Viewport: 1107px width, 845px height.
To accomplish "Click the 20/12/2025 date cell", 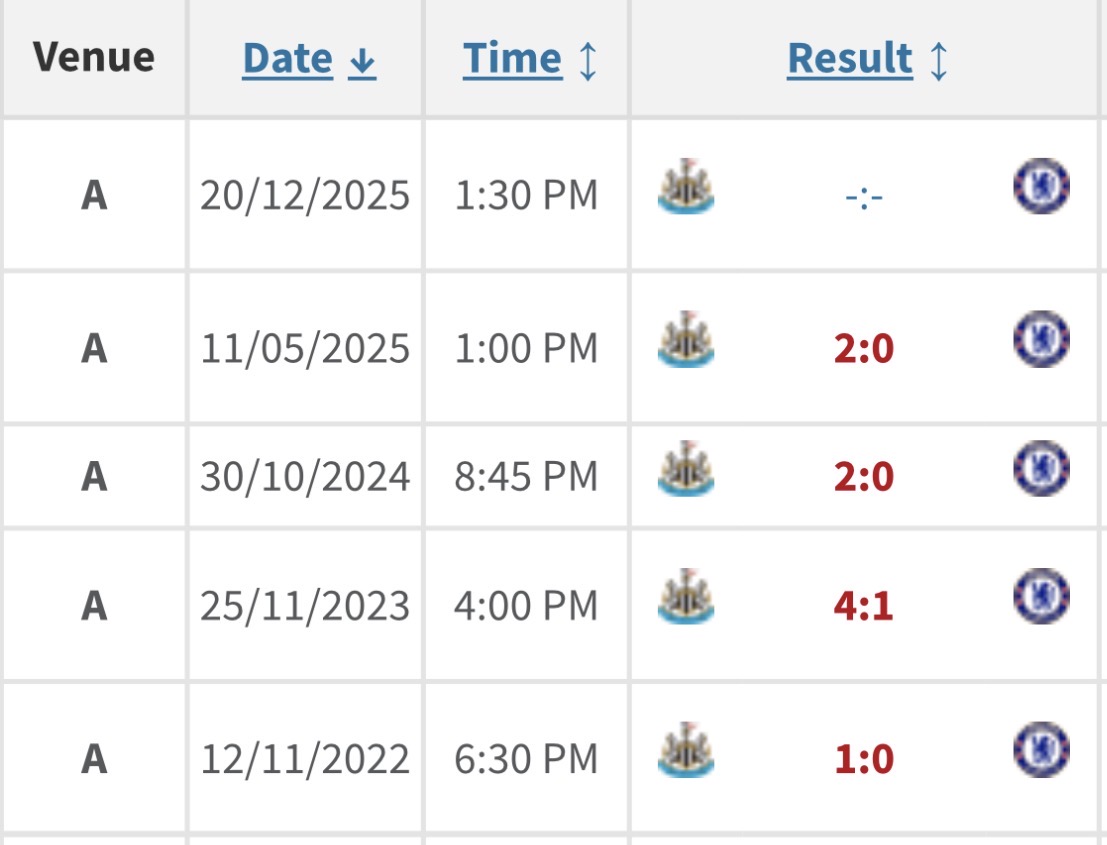I will [x=305, y=196].
